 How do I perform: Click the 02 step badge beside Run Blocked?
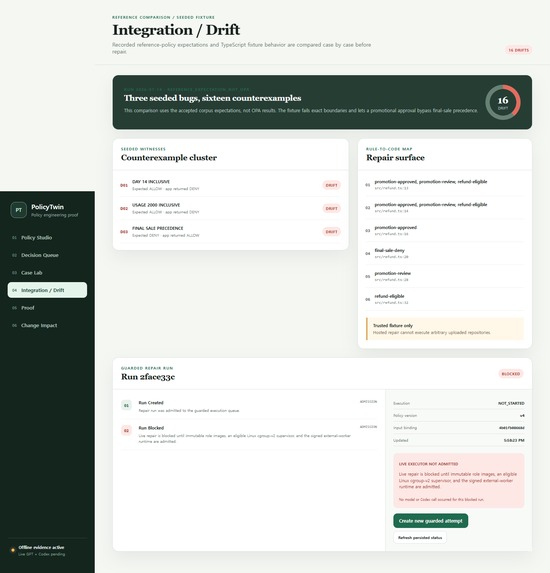point(126,430)
